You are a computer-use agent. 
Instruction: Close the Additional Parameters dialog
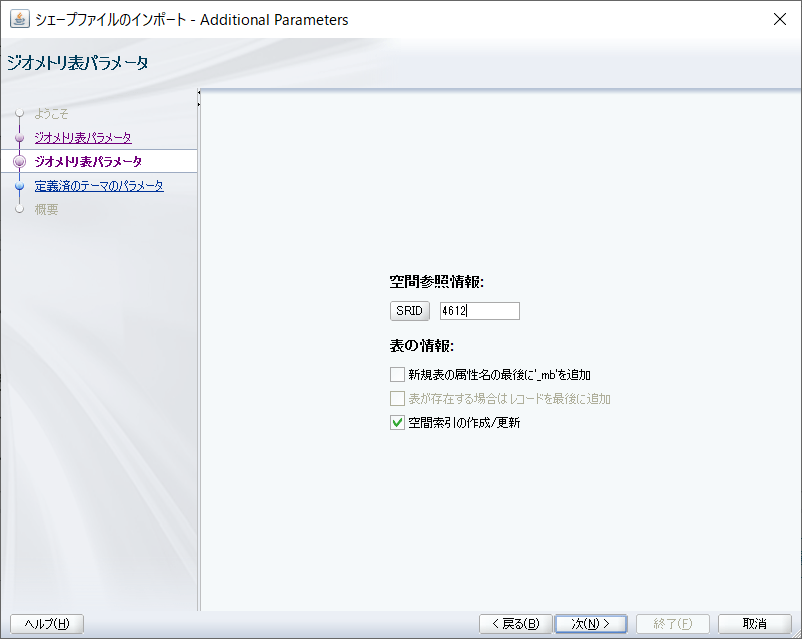[x=779, y=19]
